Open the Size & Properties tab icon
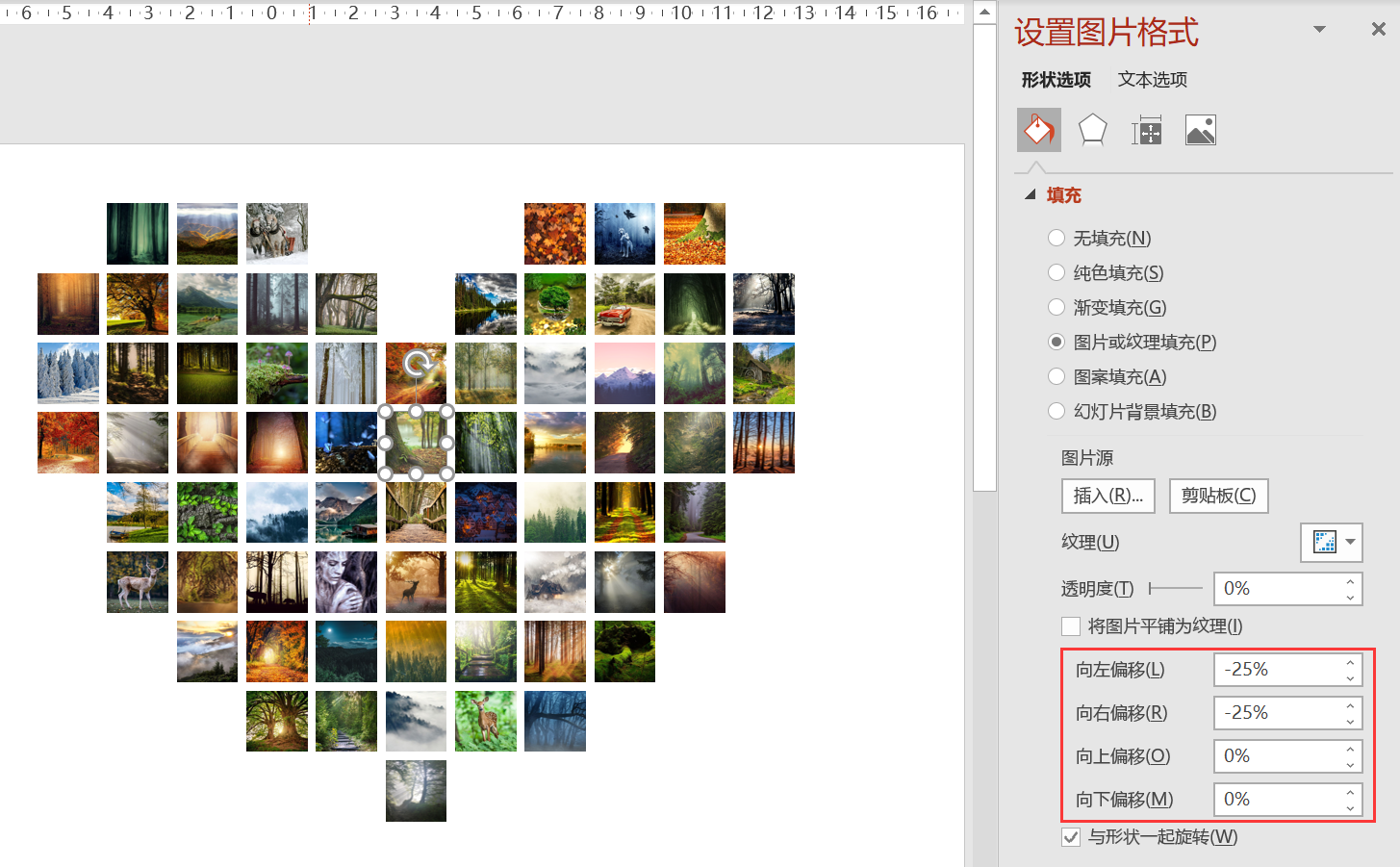The width and height of the screenshot is (1400, 867). click(1147, 130)
